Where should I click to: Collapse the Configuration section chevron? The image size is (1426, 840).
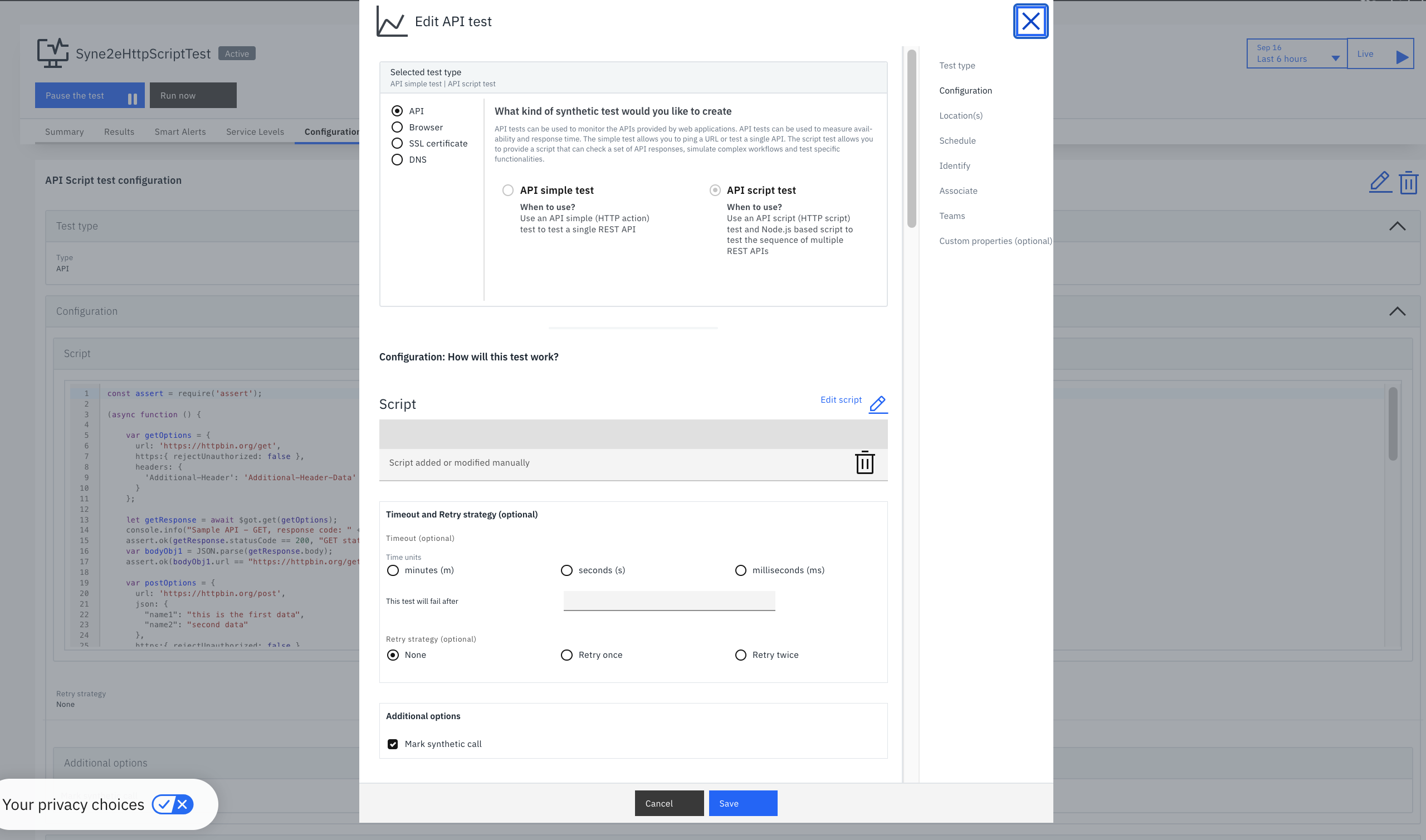pyautogui.click(x=1397, y=311)
